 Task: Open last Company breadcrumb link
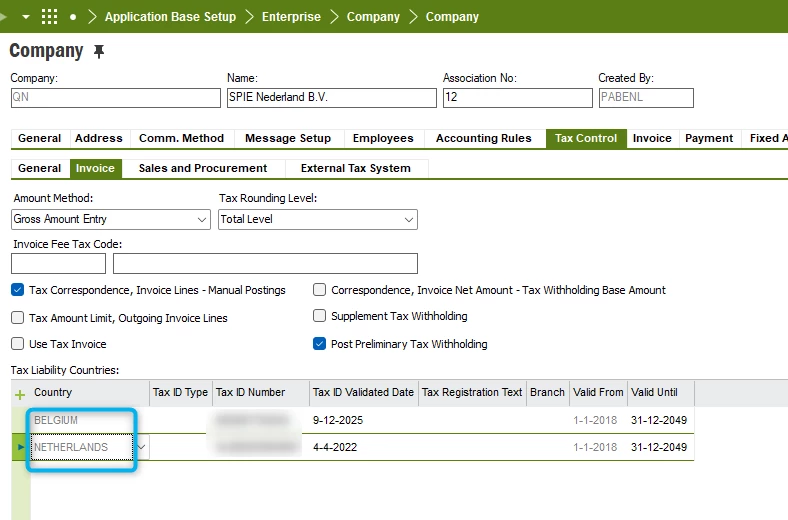(452, 17)
